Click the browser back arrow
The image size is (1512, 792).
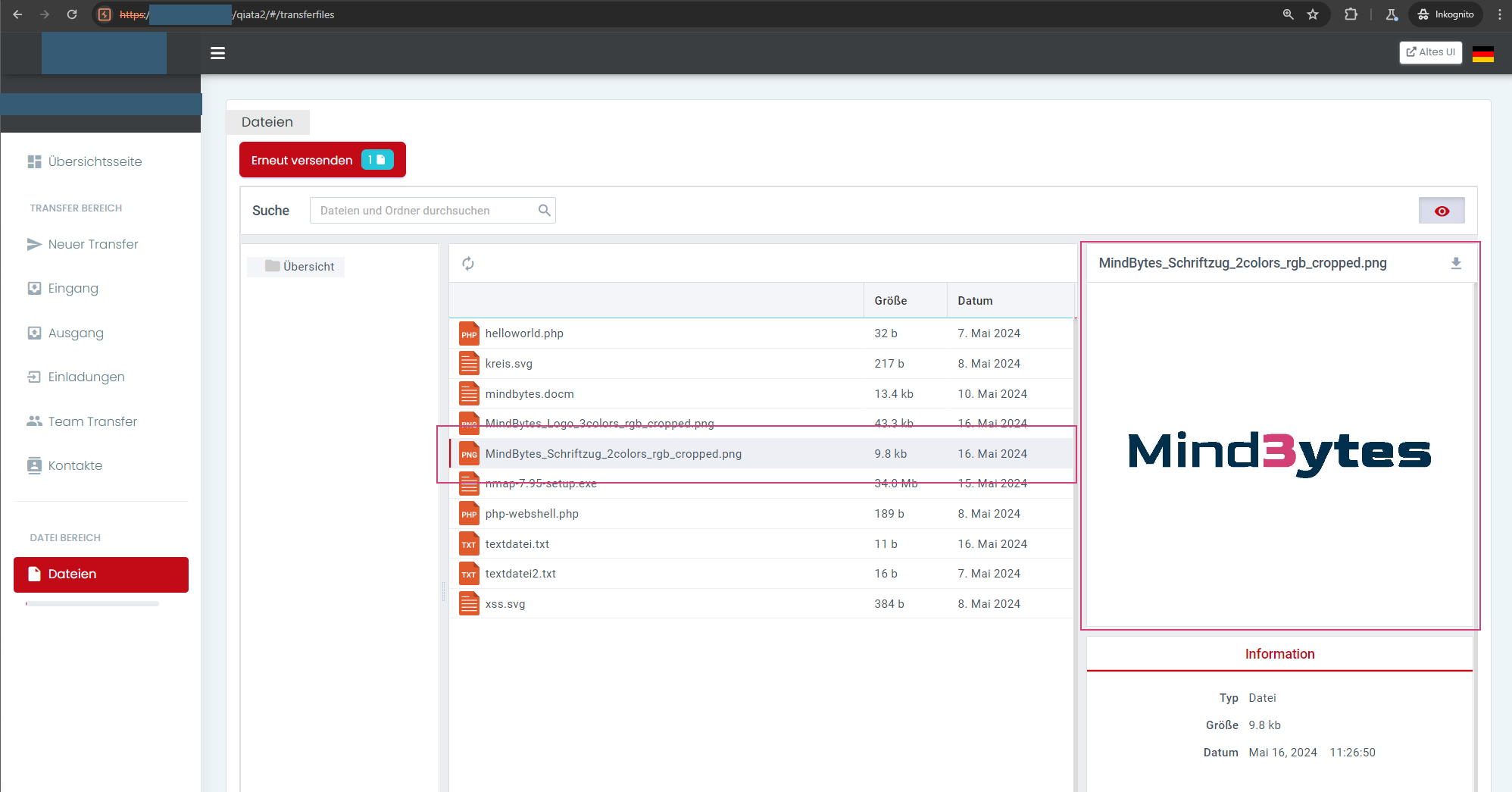tap(17, 14)
